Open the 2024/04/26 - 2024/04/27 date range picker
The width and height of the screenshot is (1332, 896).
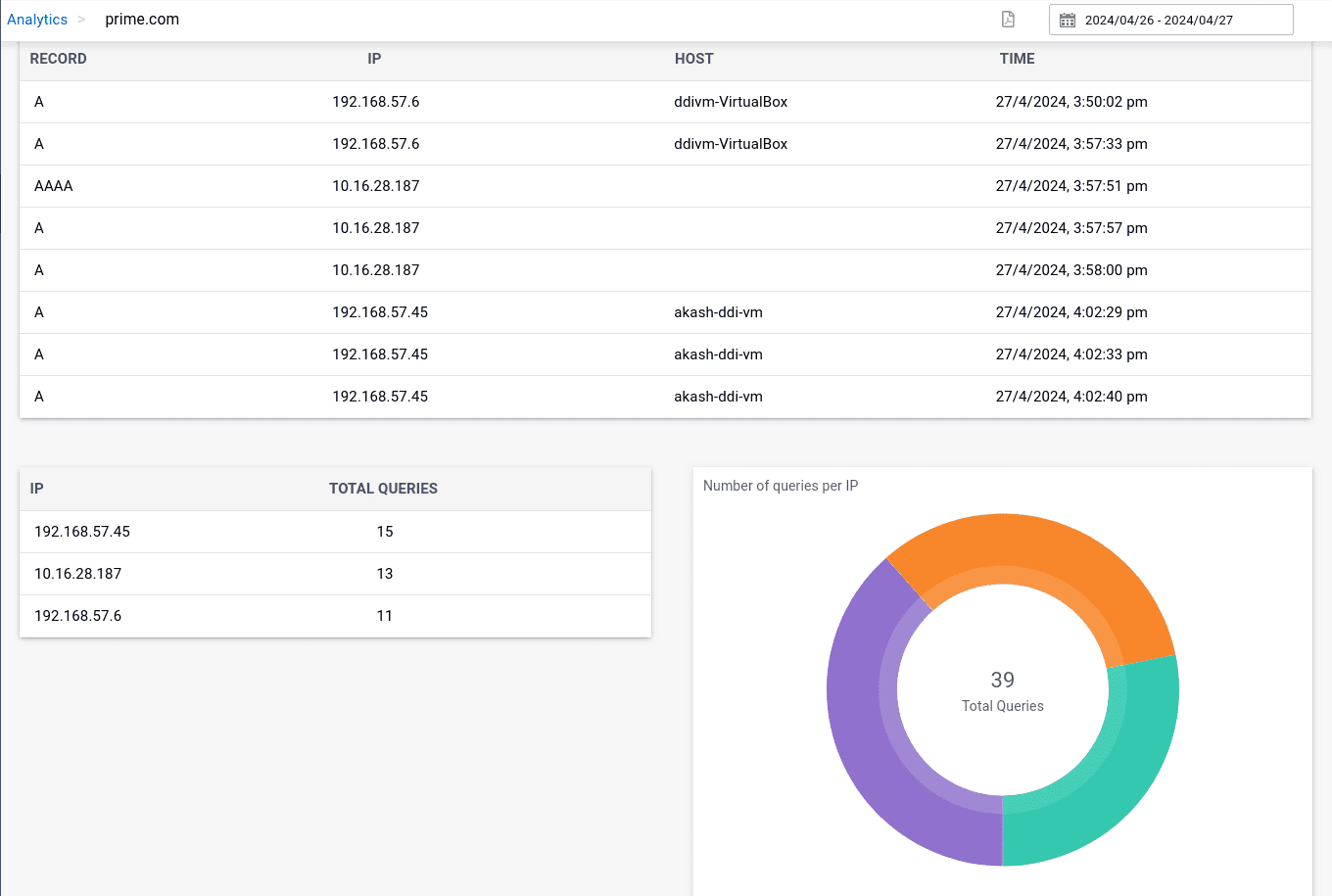point(1170,21)
